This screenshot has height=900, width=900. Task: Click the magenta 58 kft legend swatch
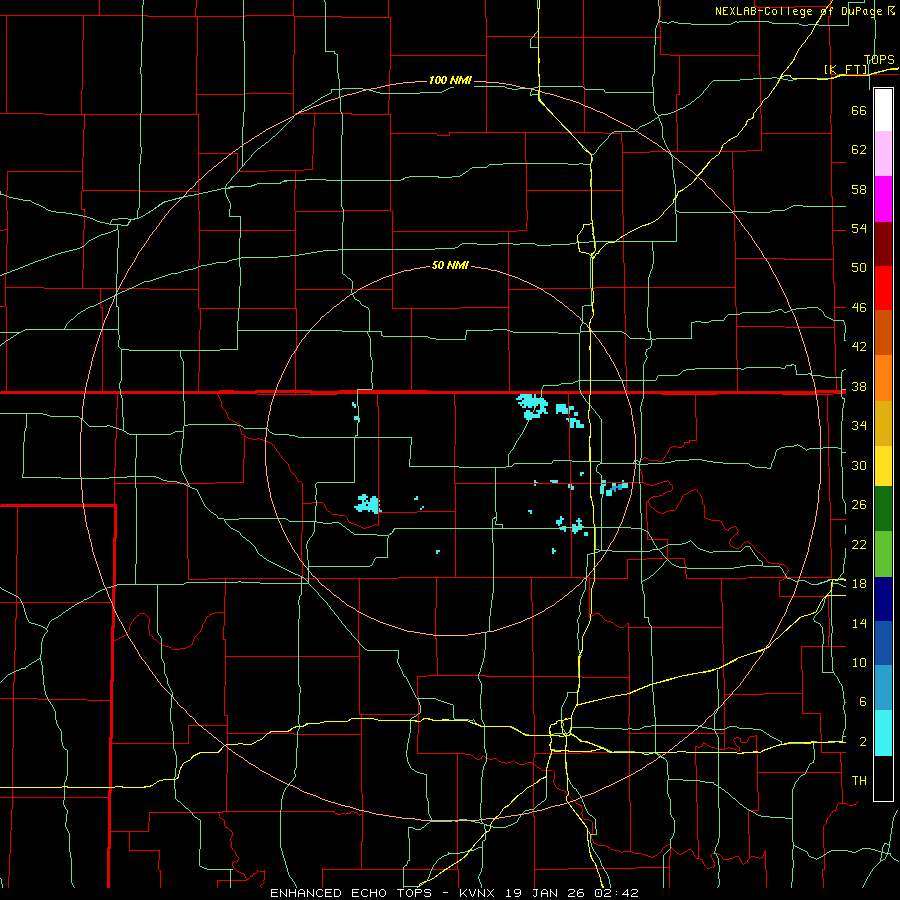pyautogui.click(x=883, y=199)
